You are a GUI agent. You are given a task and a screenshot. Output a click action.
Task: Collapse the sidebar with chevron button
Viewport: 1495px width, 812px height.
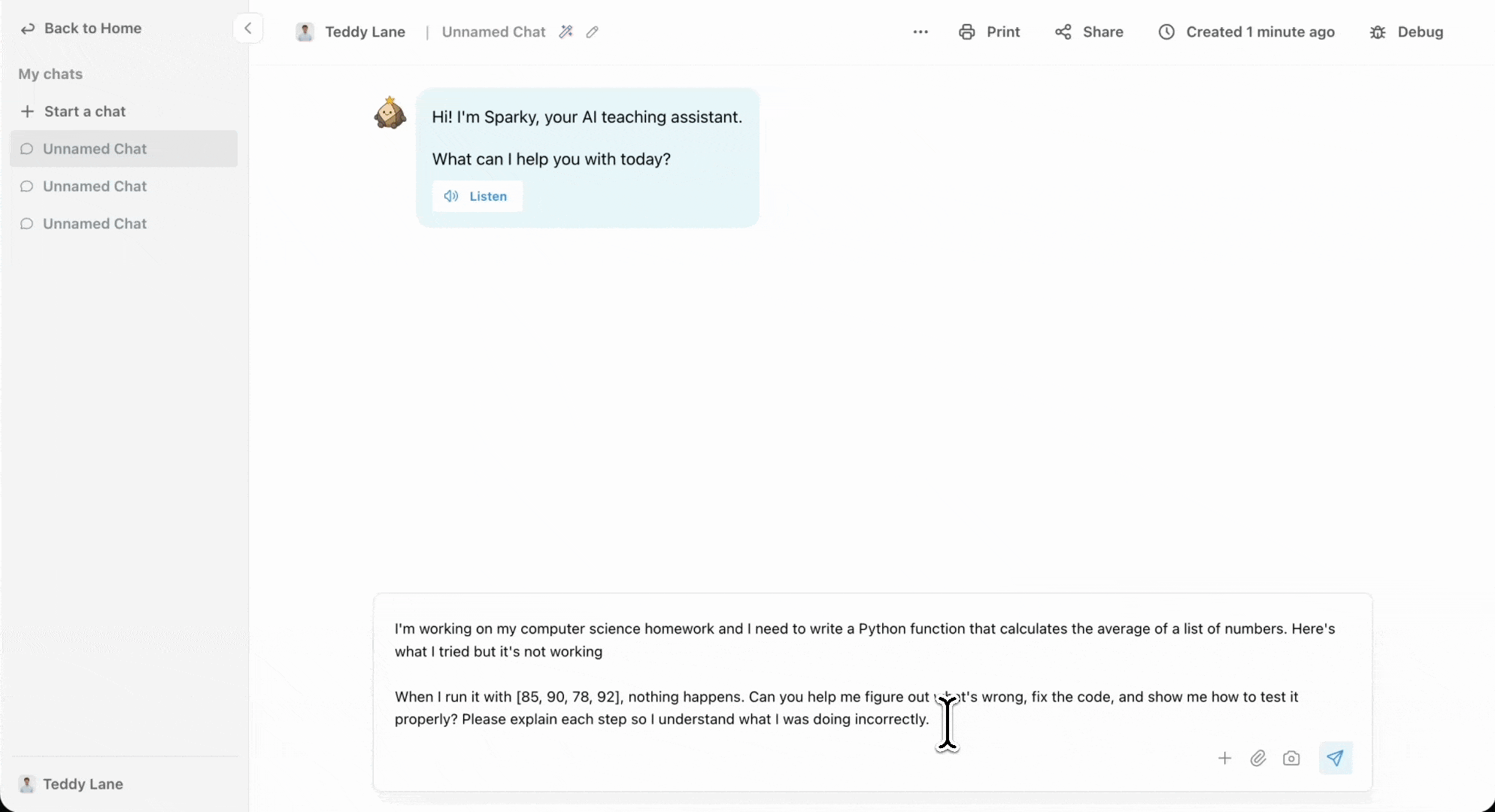247,29
